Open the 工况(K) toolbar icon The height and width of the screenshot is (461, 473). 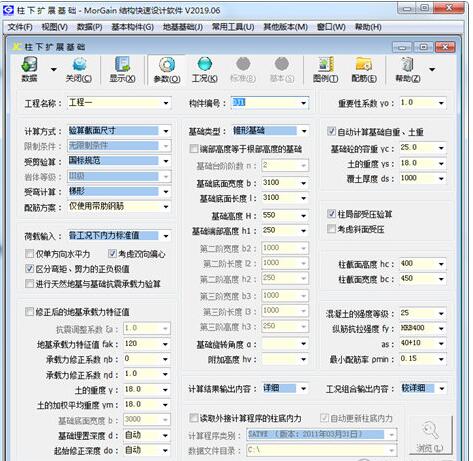click(205, 70)
